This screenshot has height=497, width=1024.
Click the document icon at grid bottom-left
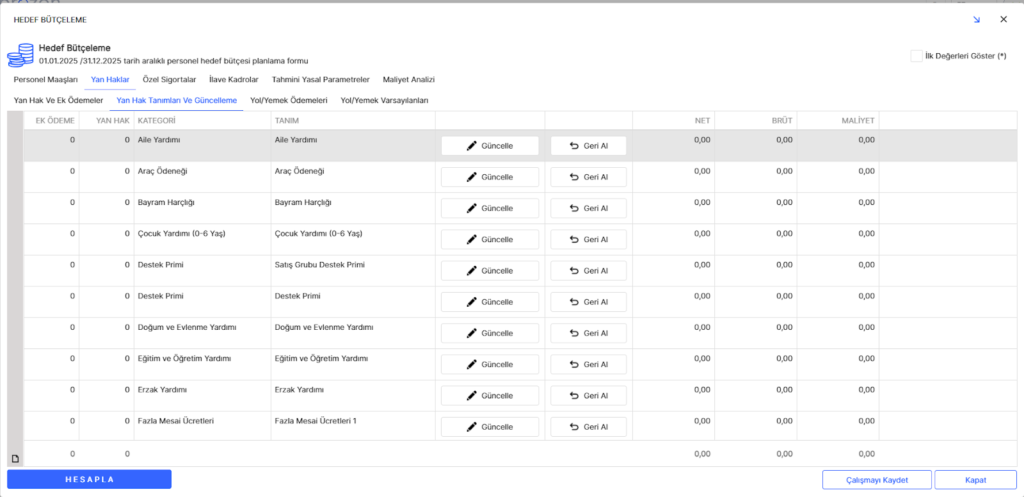[15, 458]
